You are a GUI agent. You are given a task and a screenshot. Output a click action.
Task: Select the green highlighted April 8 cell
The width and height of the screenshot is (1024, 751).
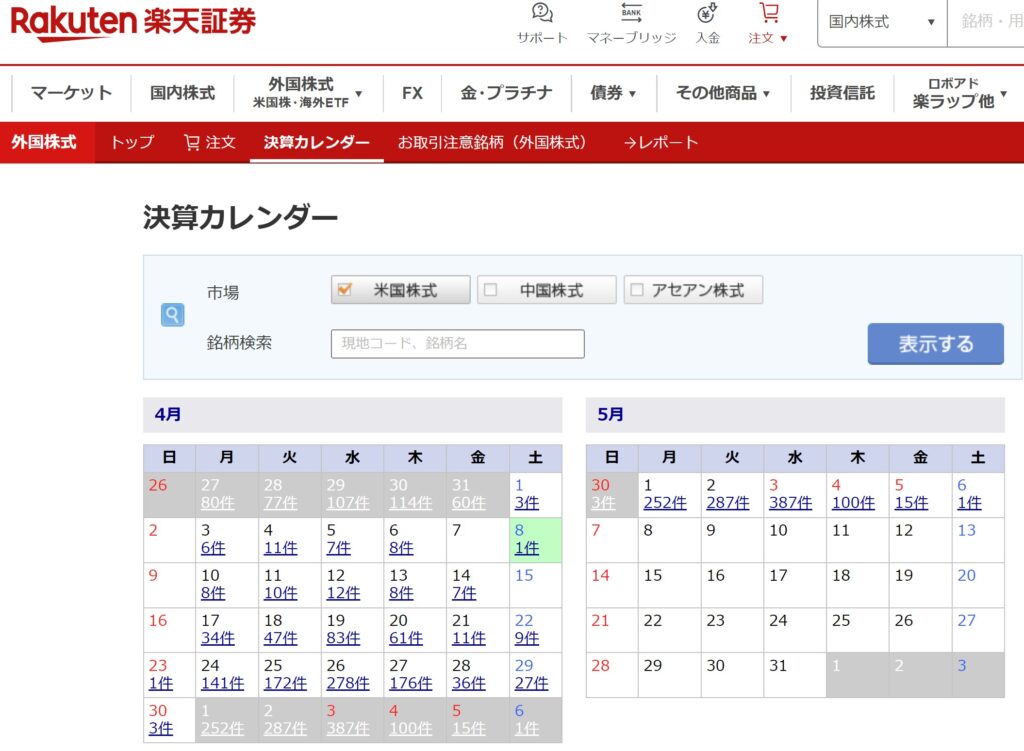535,540
